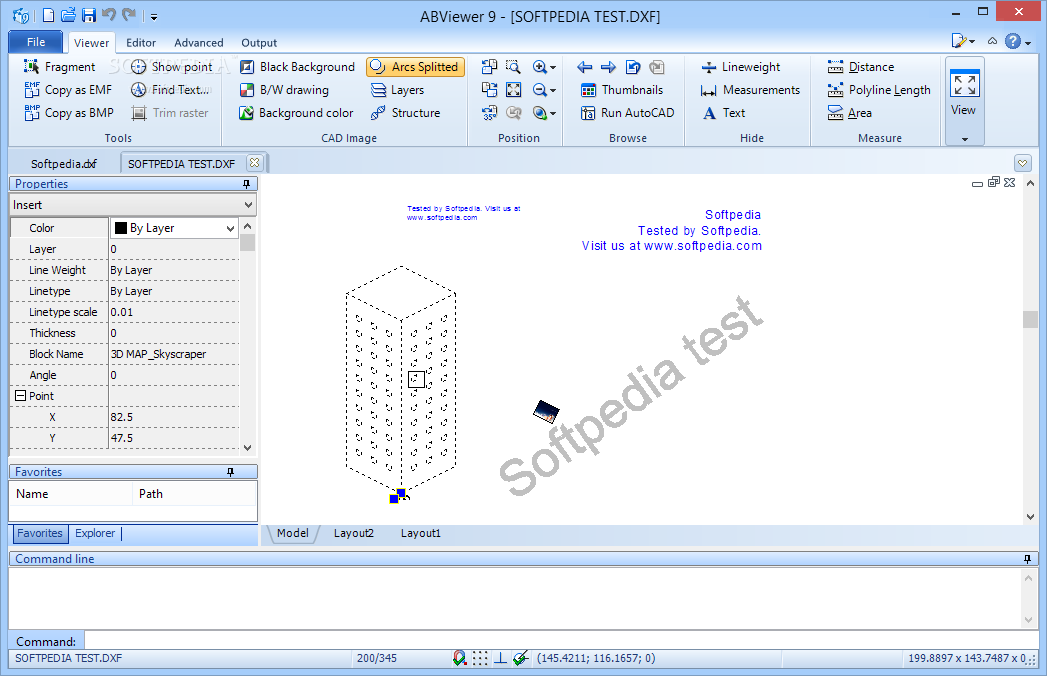
Task: Switch to the Layout2 tab
Action: point(353,533)
